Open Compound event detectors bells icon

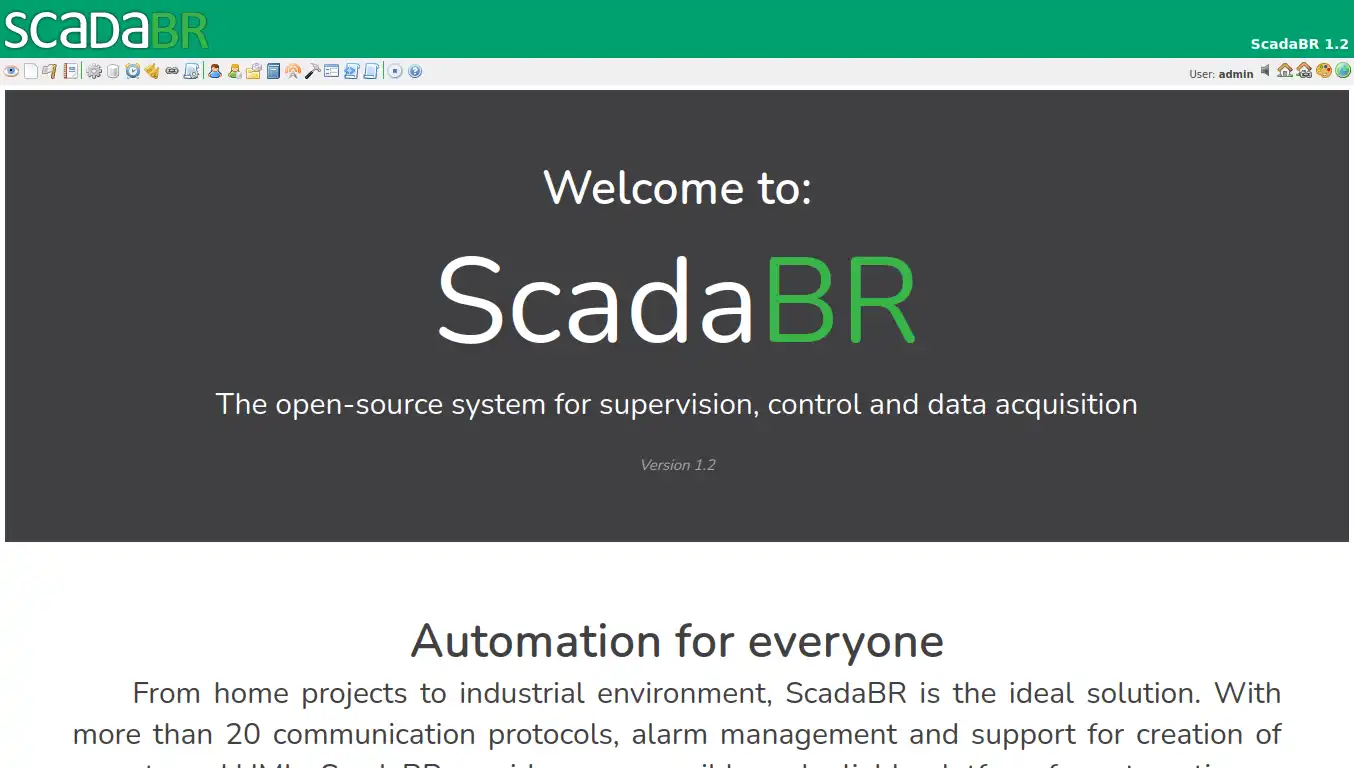pyautogui.click(x=152, y=71)
